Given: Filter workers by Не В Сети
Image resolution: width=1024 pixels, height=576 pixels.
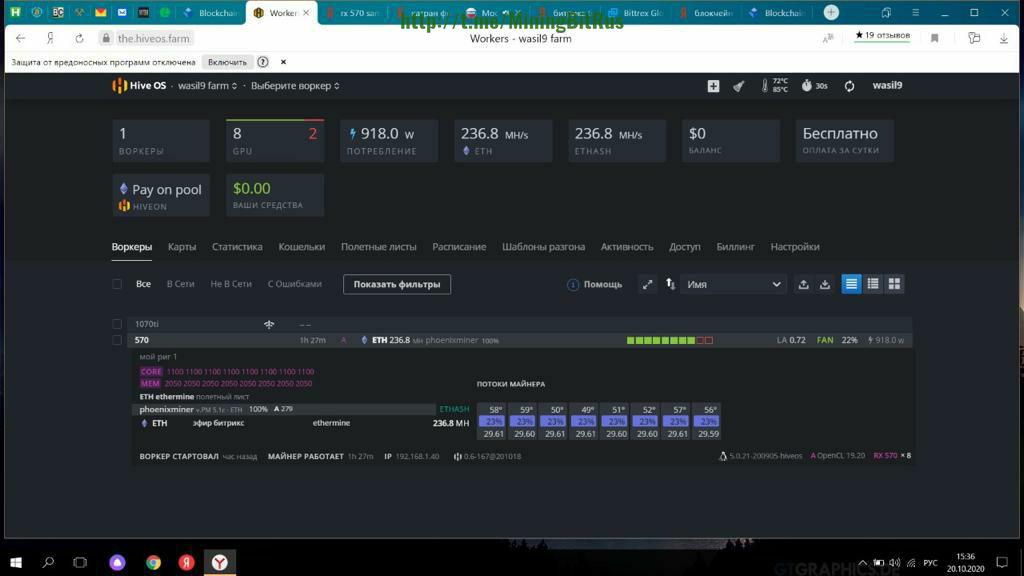Looking at the screenshot, I should 231,284.
